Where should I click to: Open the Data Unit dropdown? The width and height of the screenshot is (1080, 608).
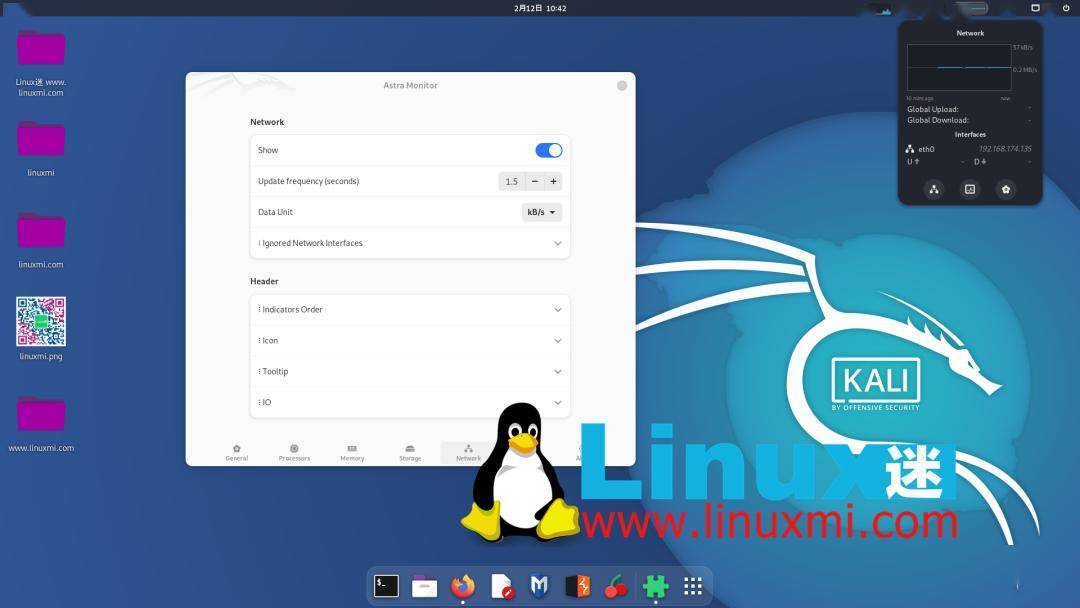(x=540, y=211)
